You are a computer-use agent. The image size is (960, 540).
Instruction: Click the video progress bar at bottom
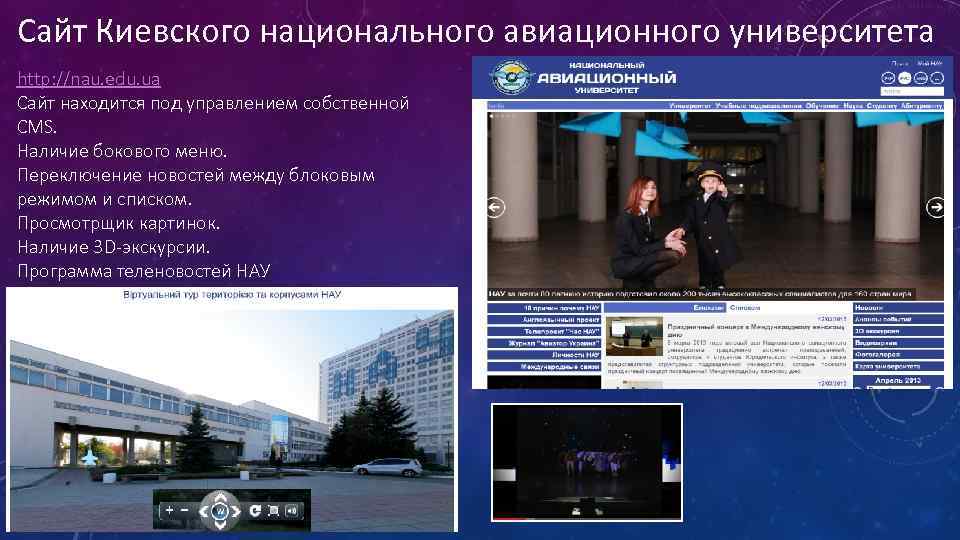click(x=587, y=519)
